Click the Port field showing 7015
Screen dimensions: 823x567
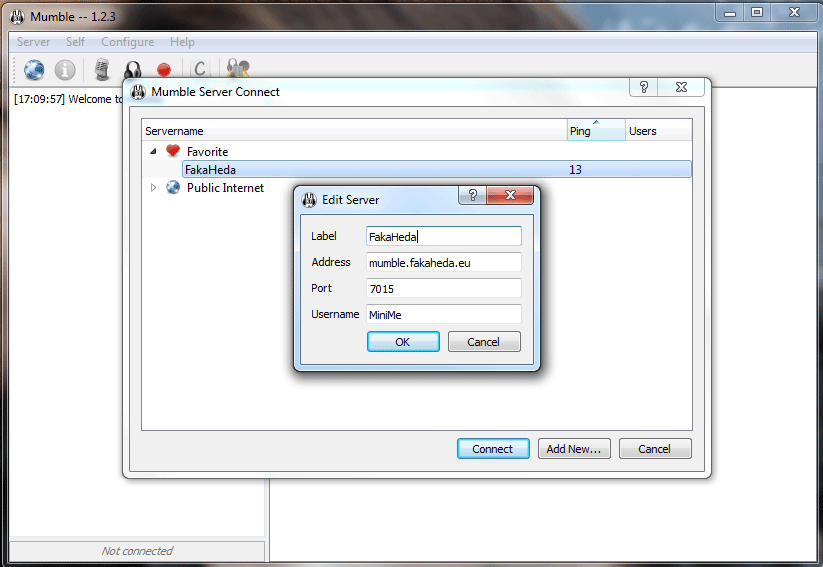point(444,288)
